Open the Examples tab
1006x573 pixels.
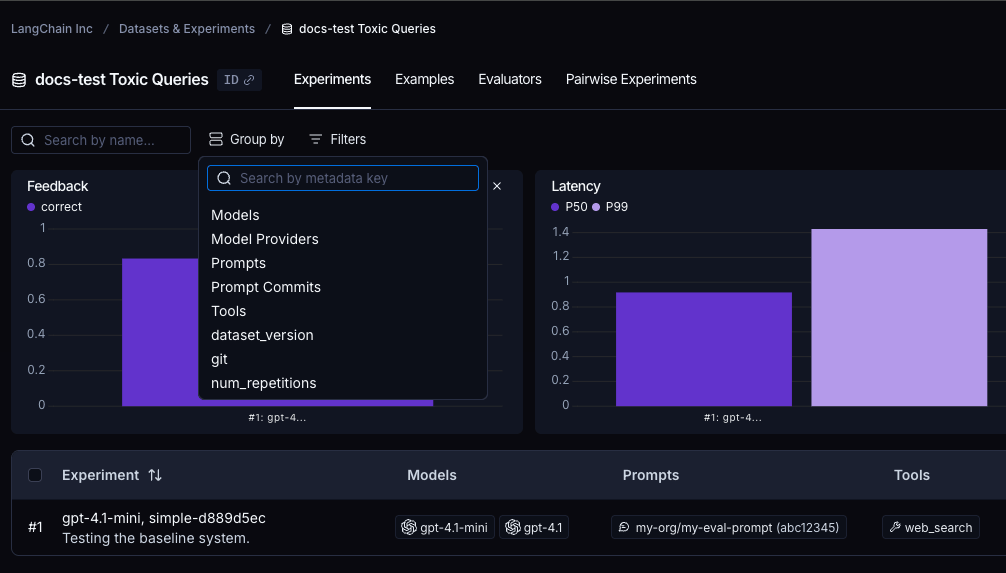424,80
